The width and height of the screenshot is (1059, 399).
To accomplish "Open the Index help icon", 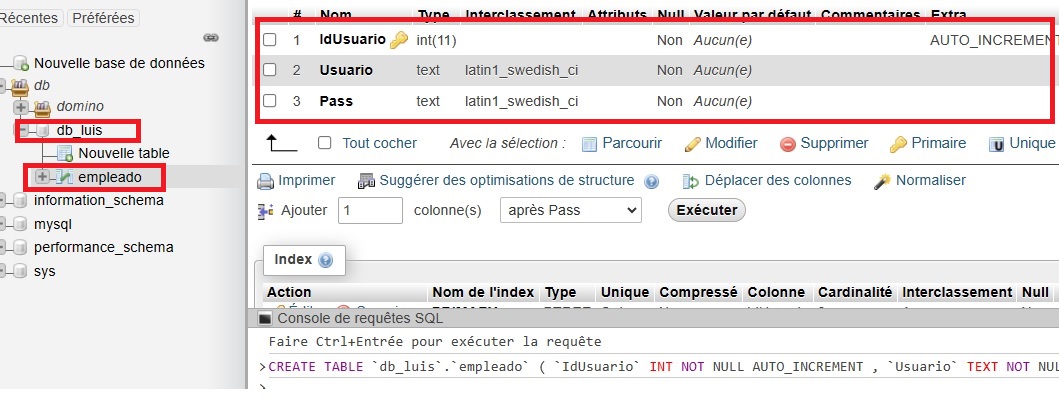I will point(325,260).
